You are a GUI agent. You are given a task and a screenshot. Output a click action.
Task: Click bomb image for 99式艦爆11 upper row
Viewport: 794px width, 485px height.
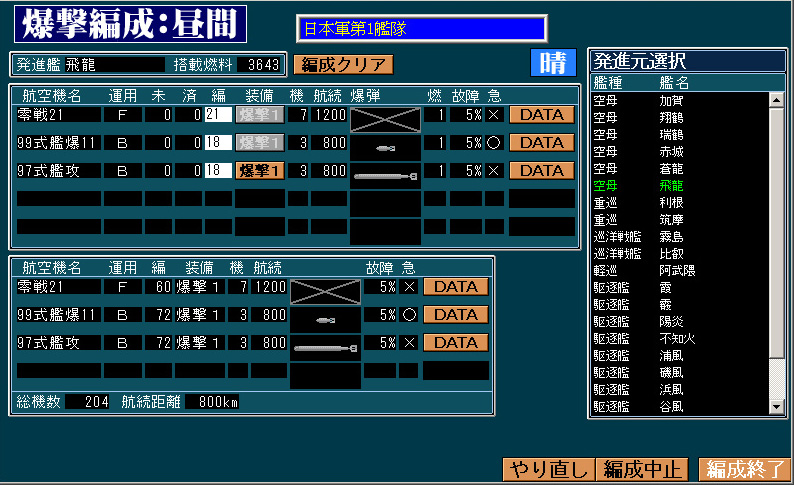click(385, 148)
